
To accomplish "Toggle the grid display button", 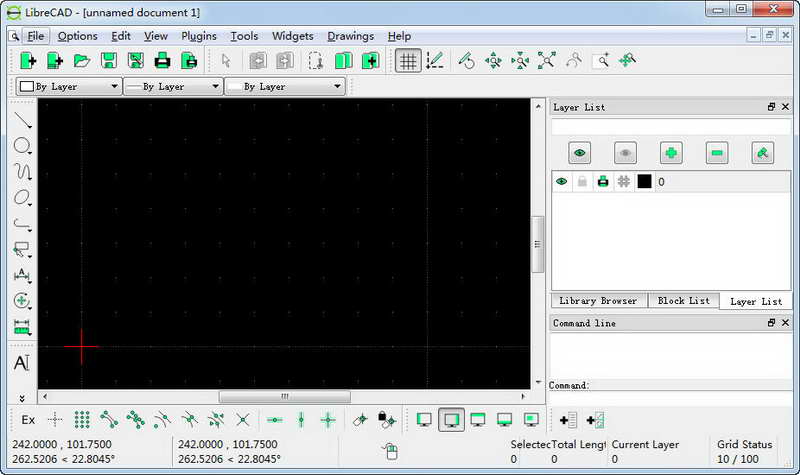I will [x=408, y=61].
